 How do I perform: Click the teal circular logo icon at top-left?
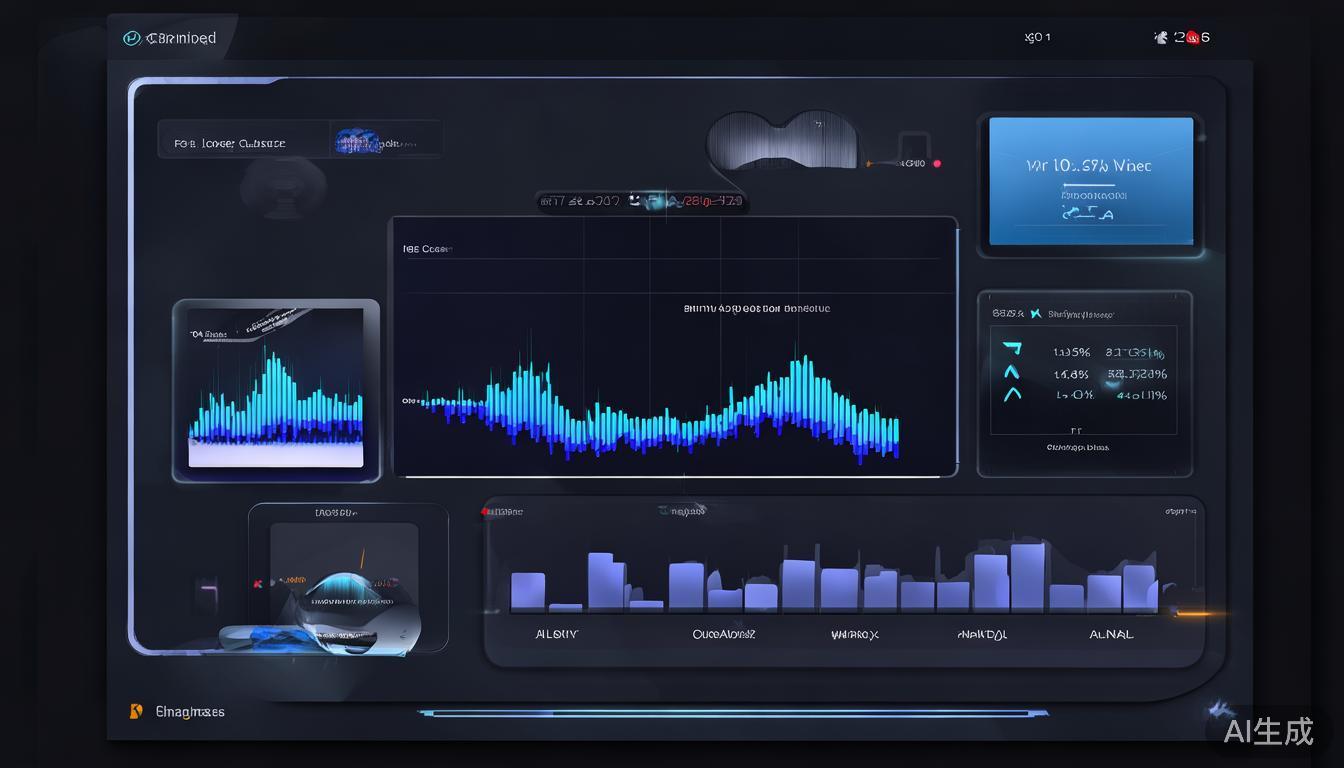(131, 38)
